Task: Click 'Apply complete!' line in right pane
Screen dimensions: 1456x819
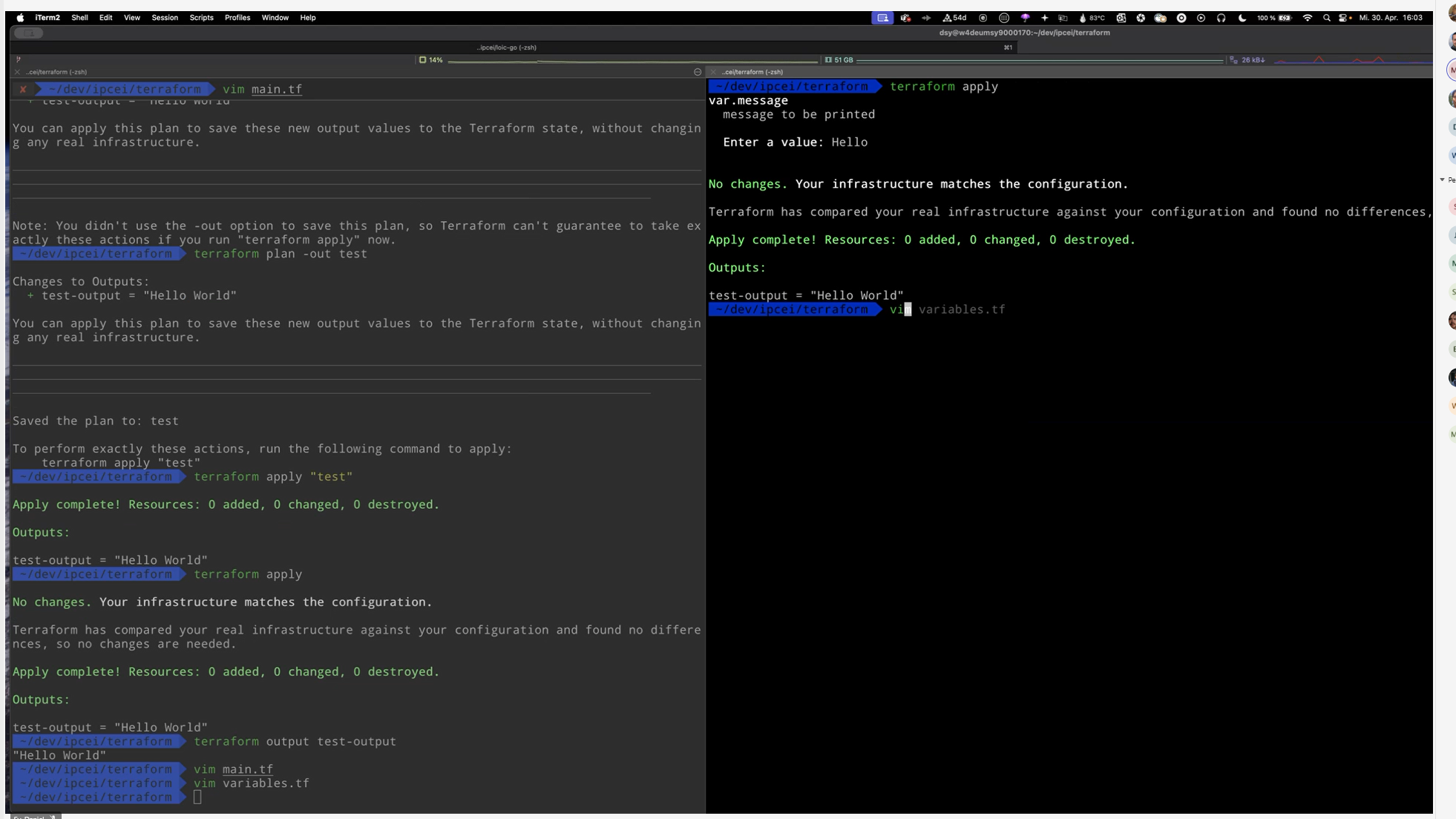Action: pyautogui.click(x=922, y=240)
